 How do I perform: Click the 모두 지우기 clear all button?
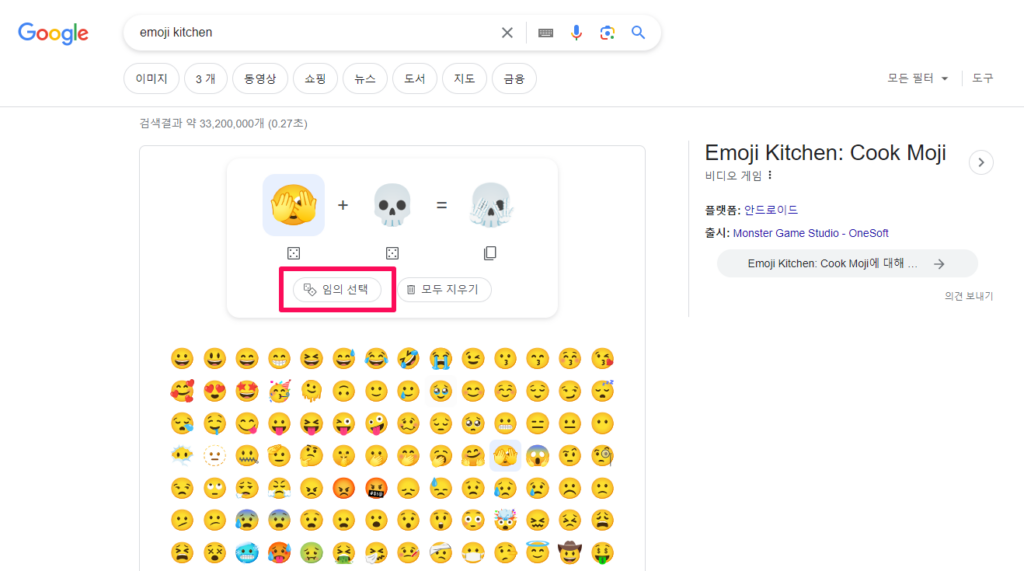444,289
